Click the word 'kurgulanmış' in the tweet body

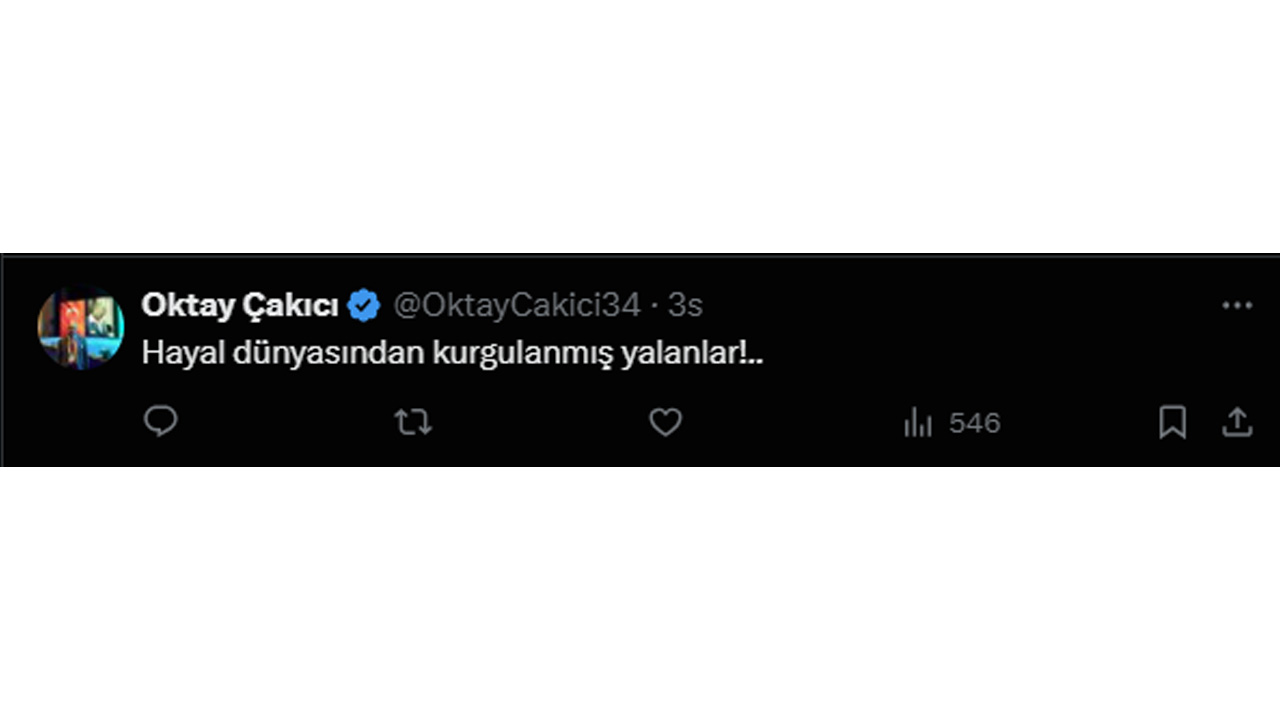pyautogui.click(x=523, y=355)
